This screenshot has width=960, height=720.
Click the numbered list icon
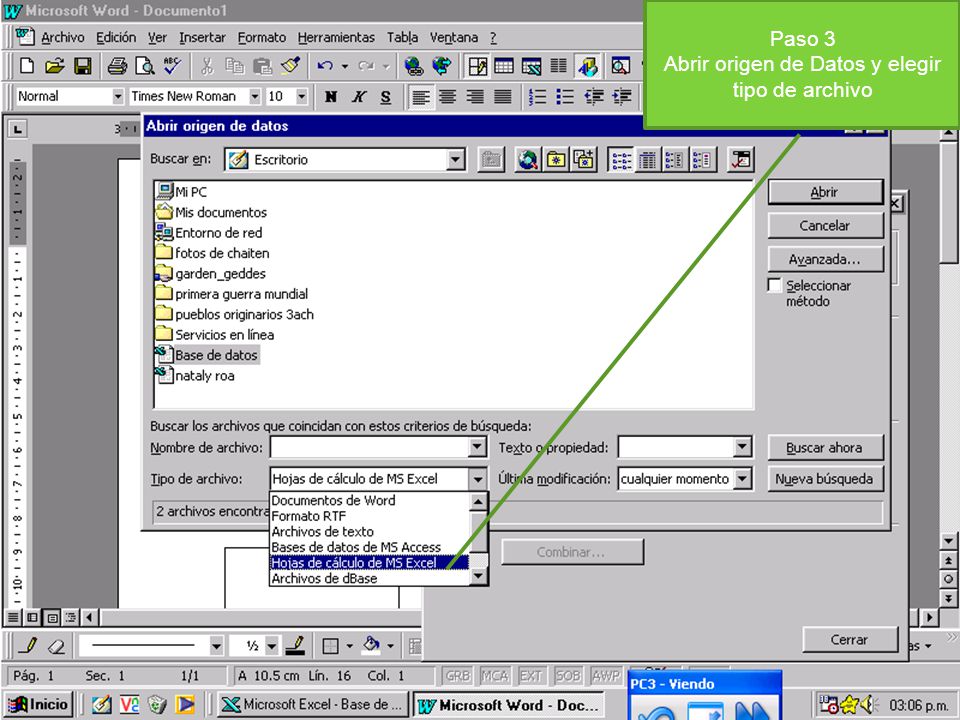538,96
